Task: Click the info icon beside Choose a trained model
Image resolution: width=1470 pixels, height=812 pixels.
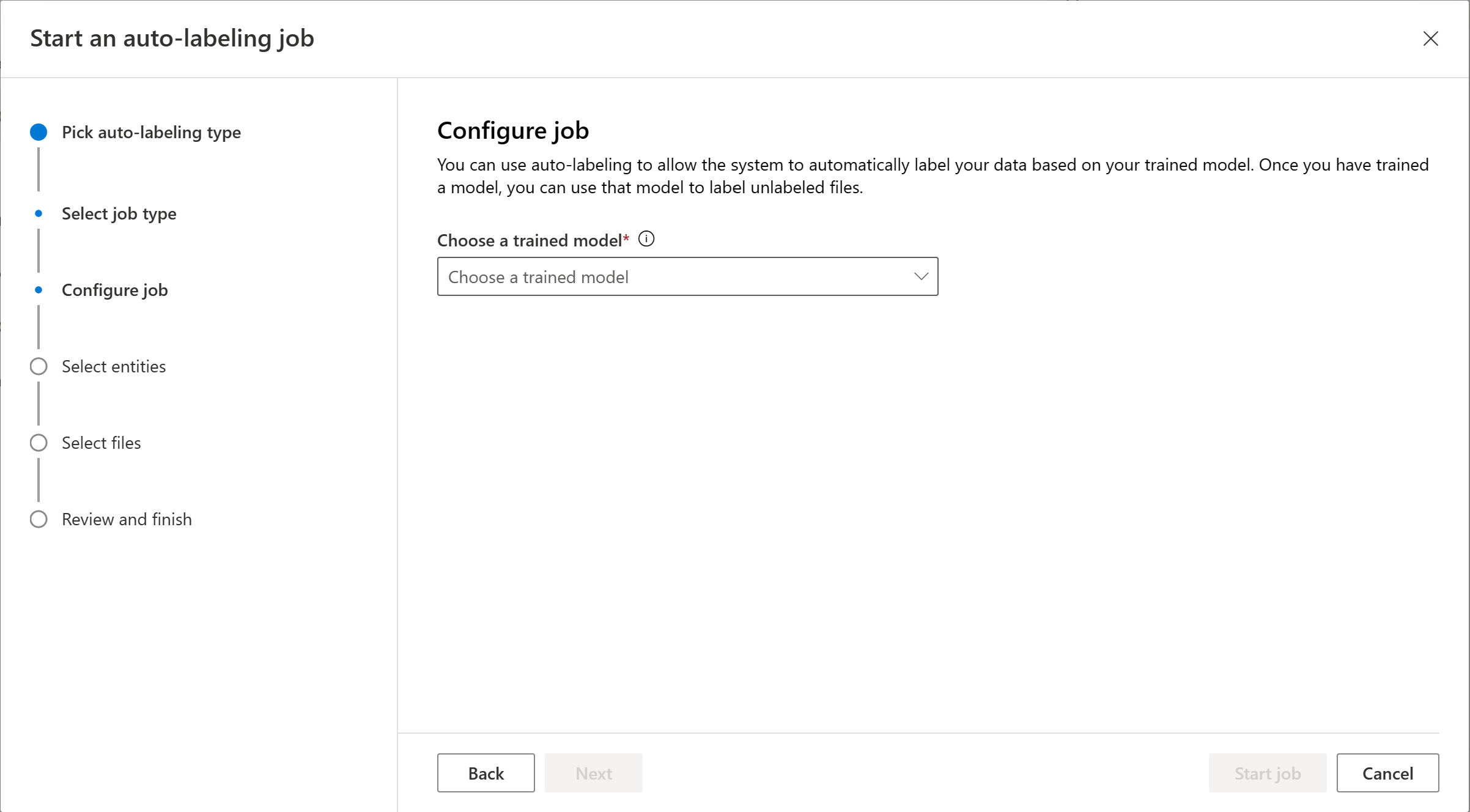Action: (x=646, y=239)
